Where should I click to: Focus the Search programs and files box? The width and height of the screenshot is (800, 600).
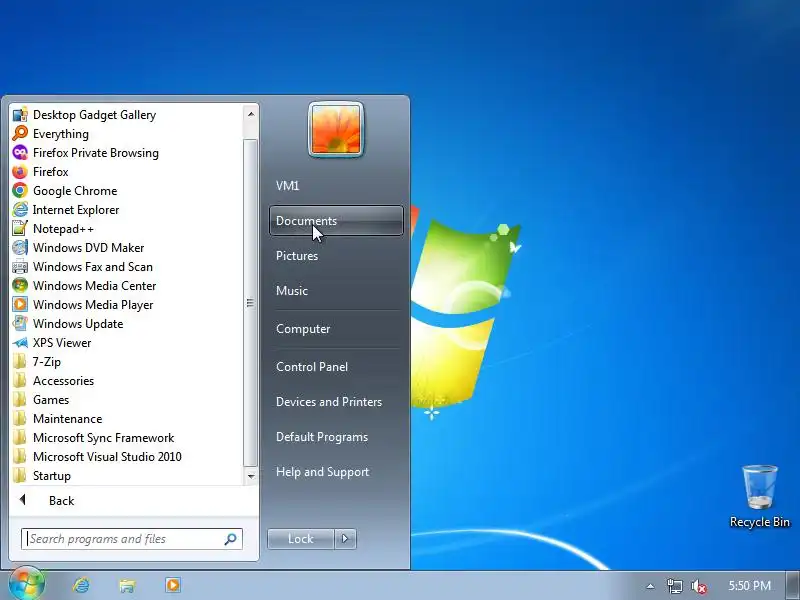[132, 539]
